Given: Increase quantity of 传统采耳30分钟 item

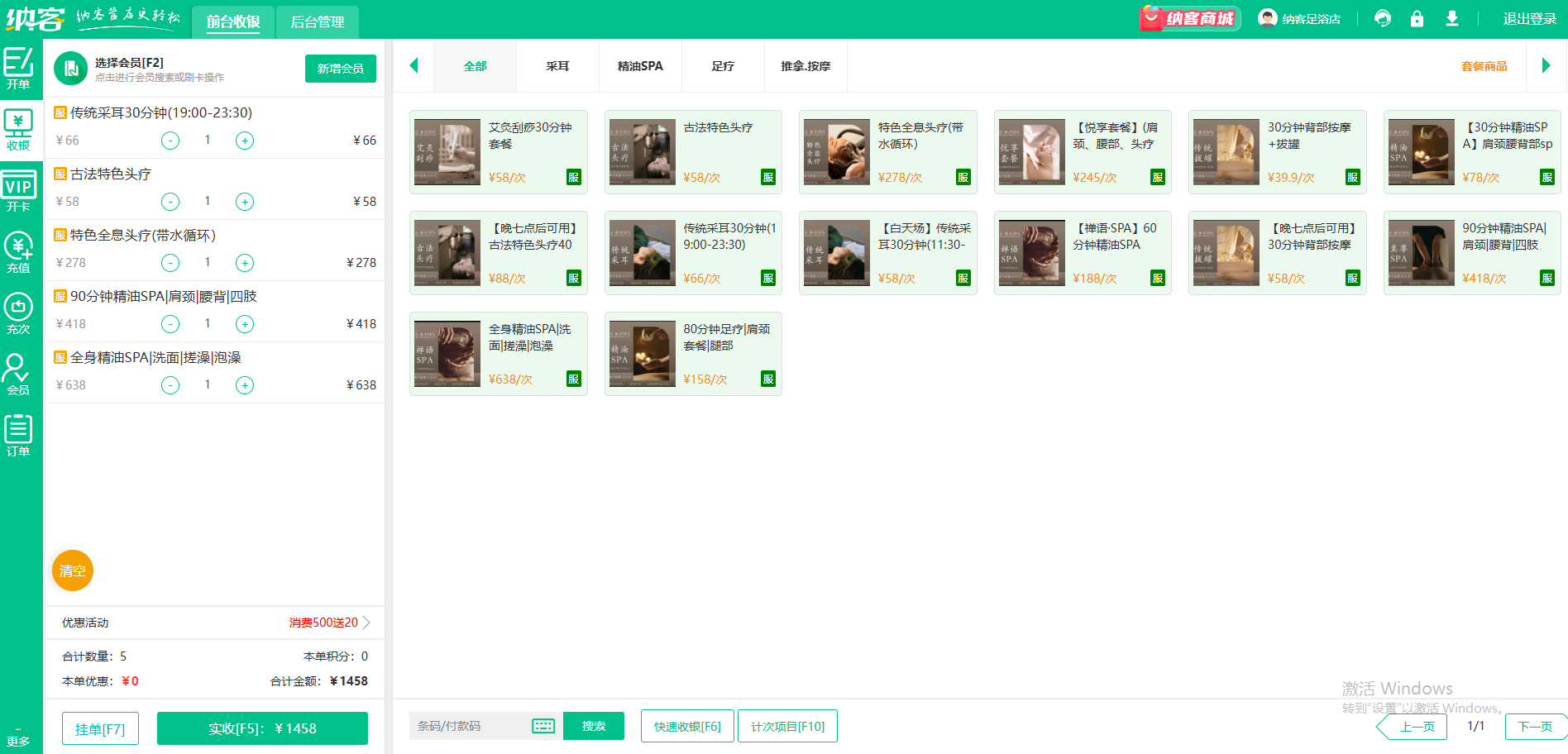Looking at the screenshot, I should (x=245, y=141).
